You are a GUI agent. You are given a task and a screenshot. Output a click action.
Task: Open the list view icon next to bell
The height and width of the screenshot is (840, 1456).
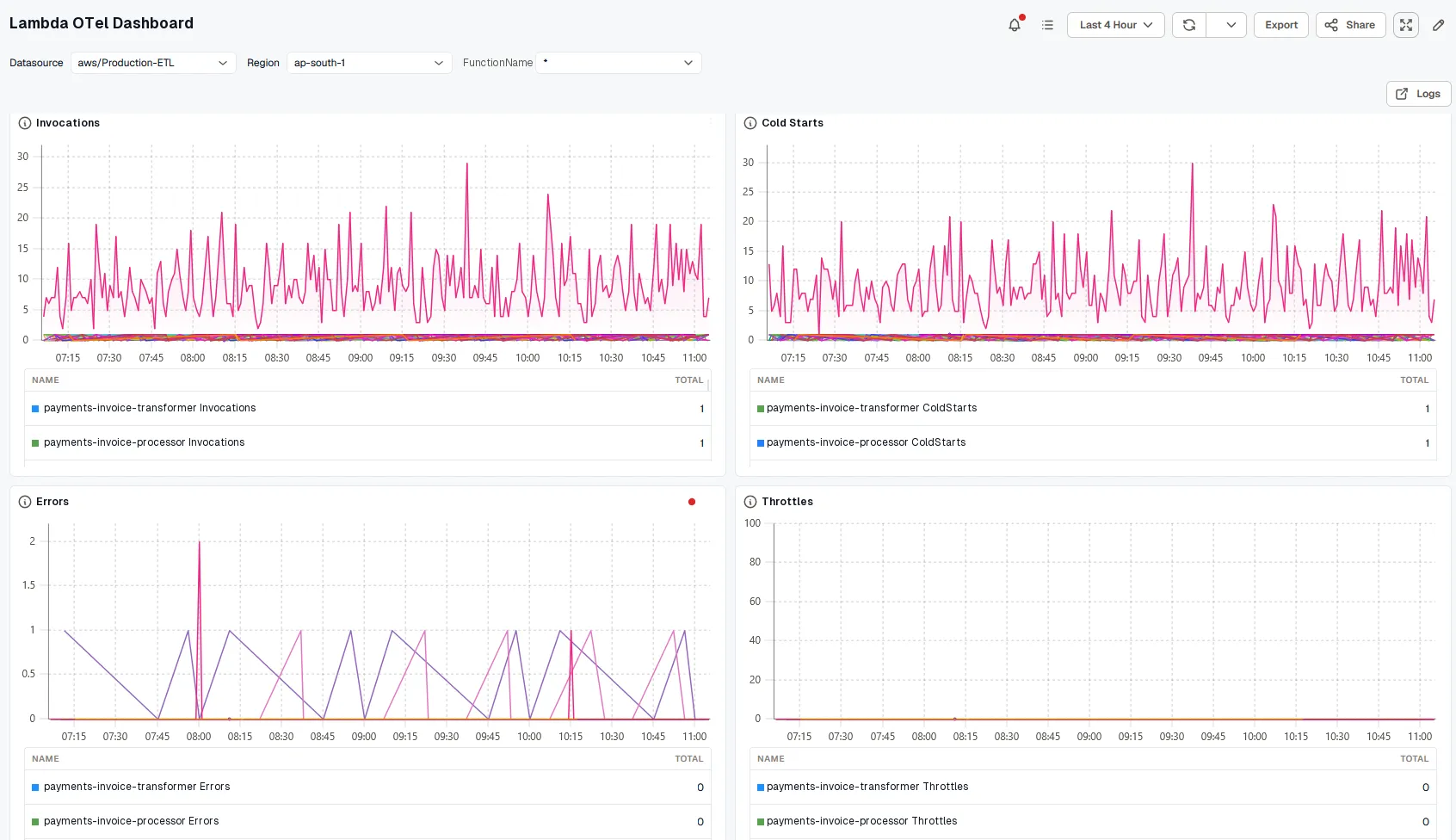pyautogui.click(x=1047, y=25)
